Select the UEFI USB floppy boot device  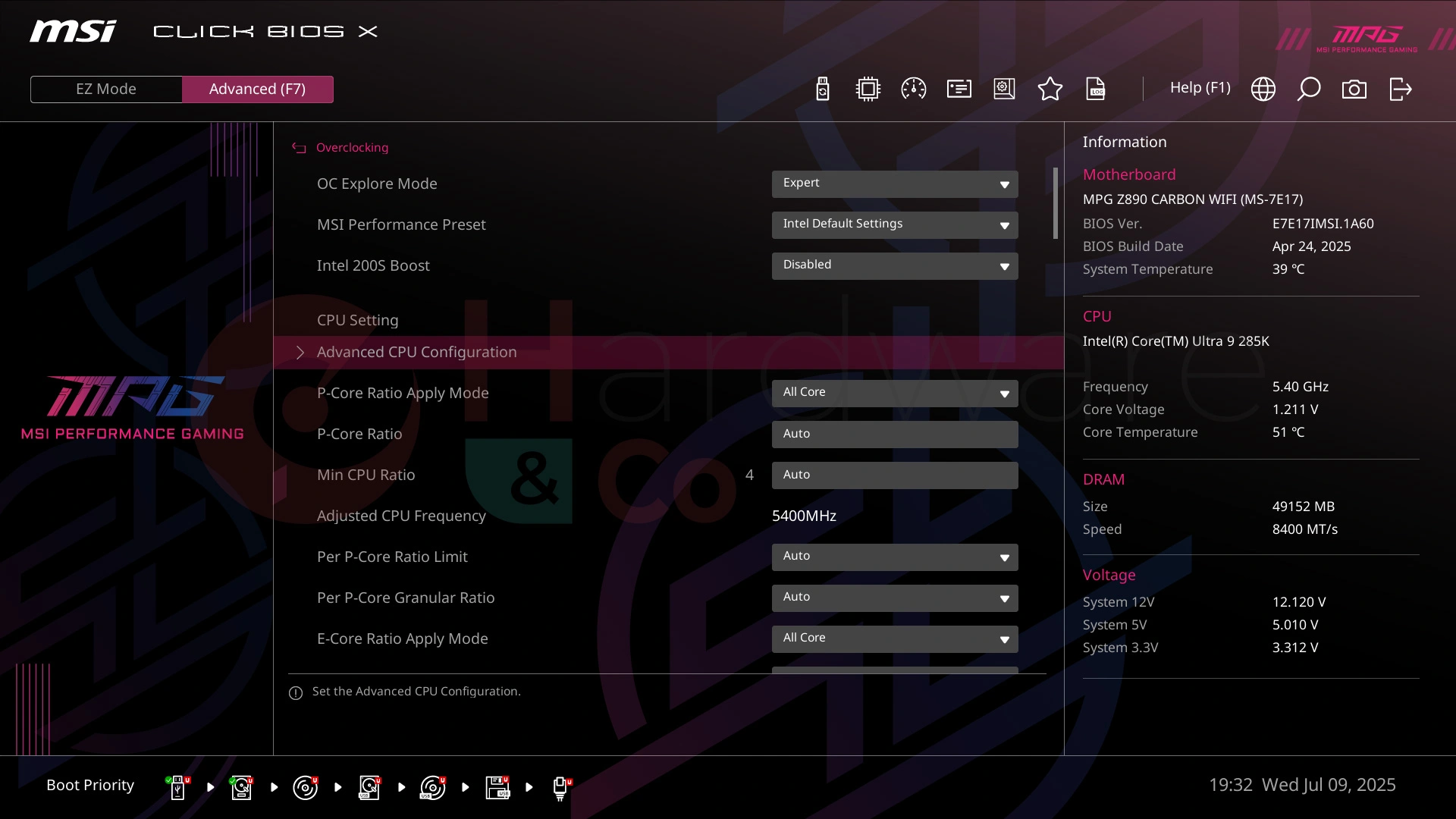point(497,788)
